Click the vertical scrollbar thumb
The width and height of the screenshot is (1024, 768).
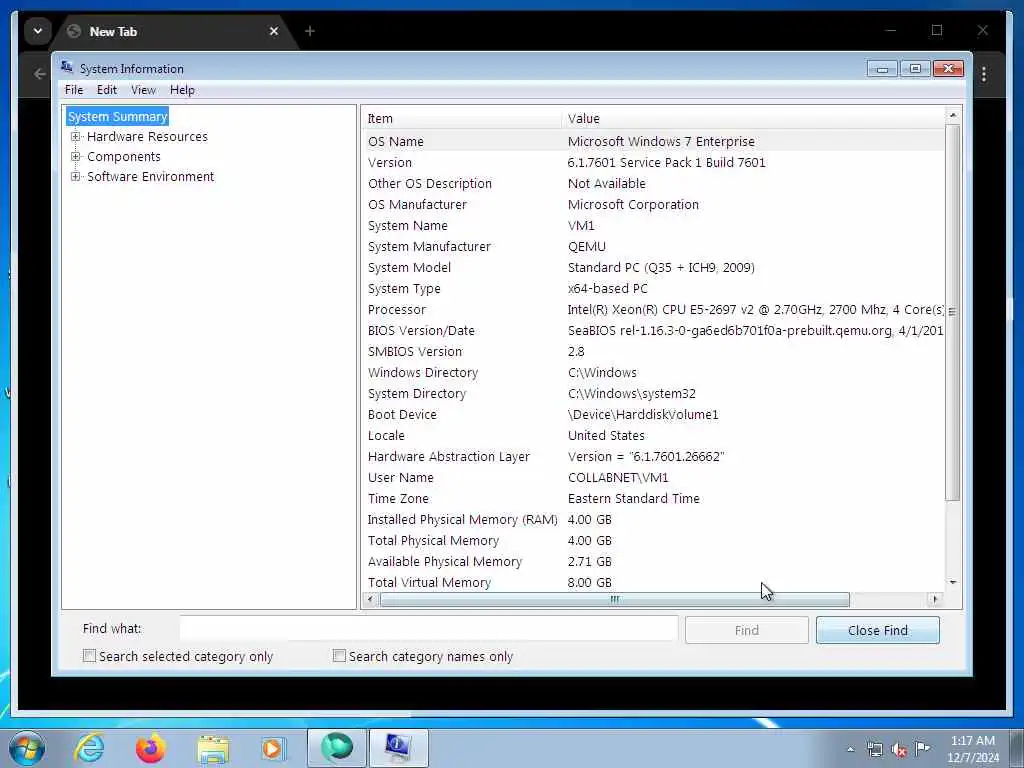[953, 312]
